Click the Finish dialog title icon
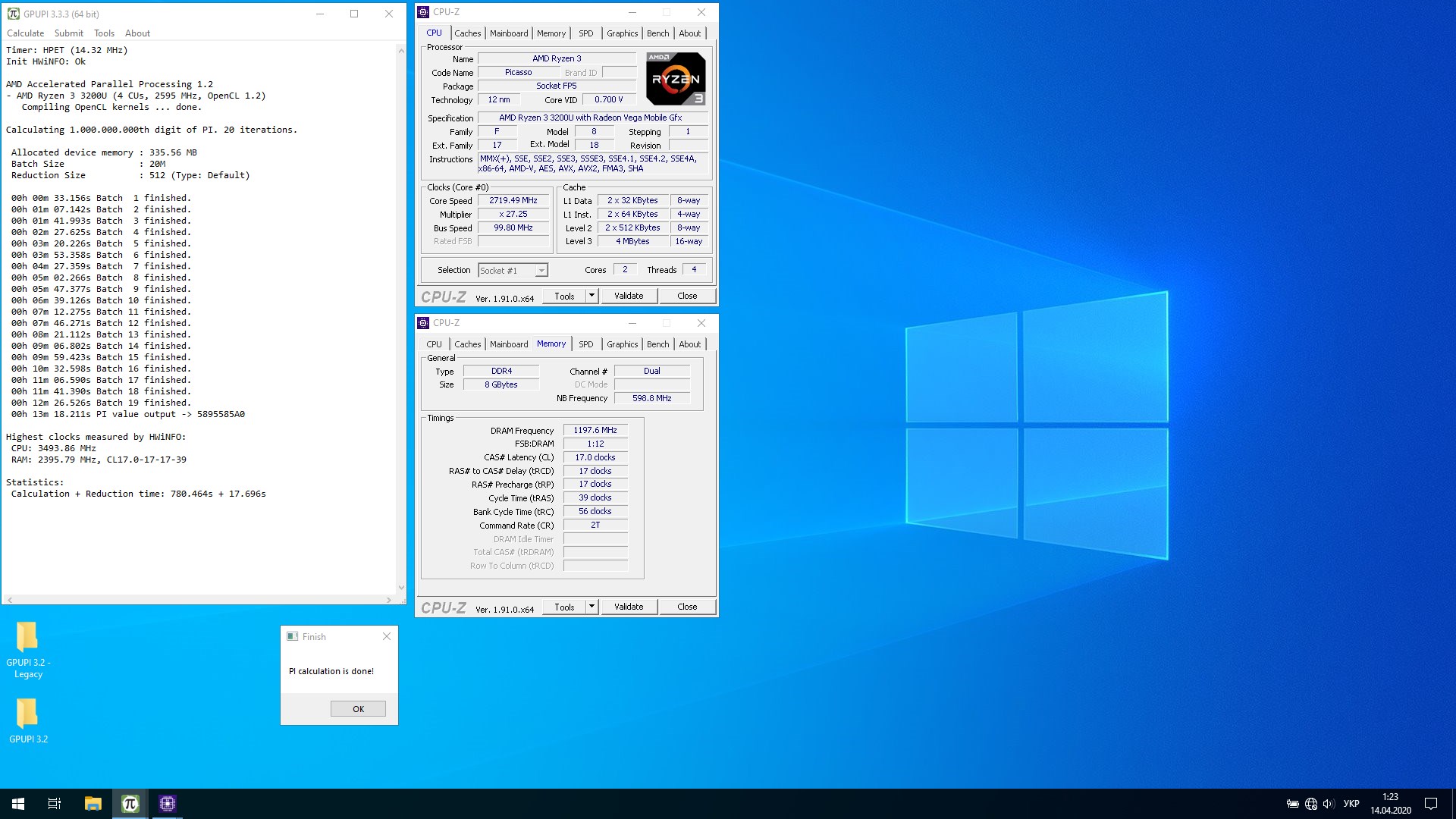Screen dimensions: 1456x819 click(293, 637)
